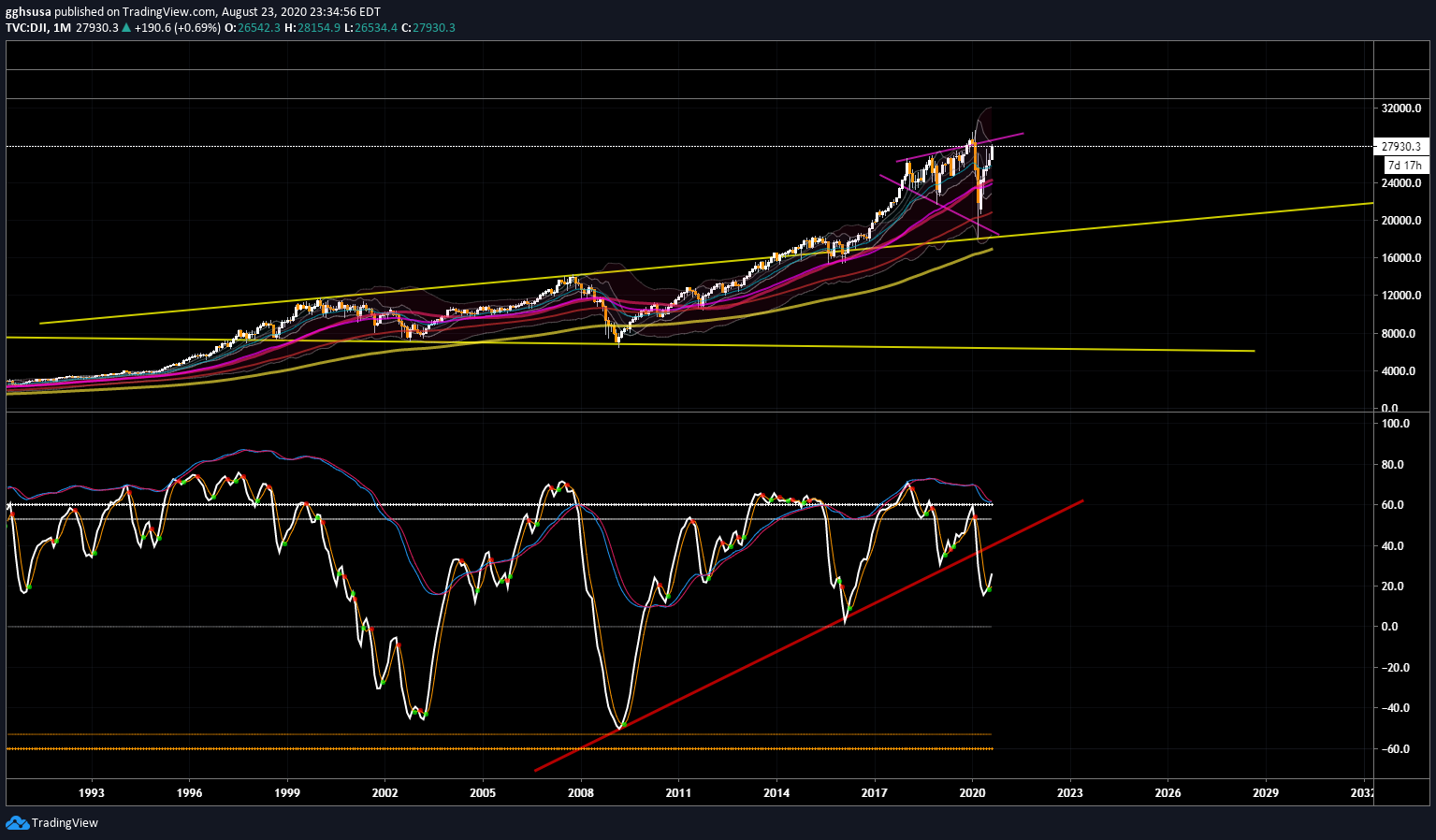Click the -40.0 indicator axis label

coord(1396,708)
